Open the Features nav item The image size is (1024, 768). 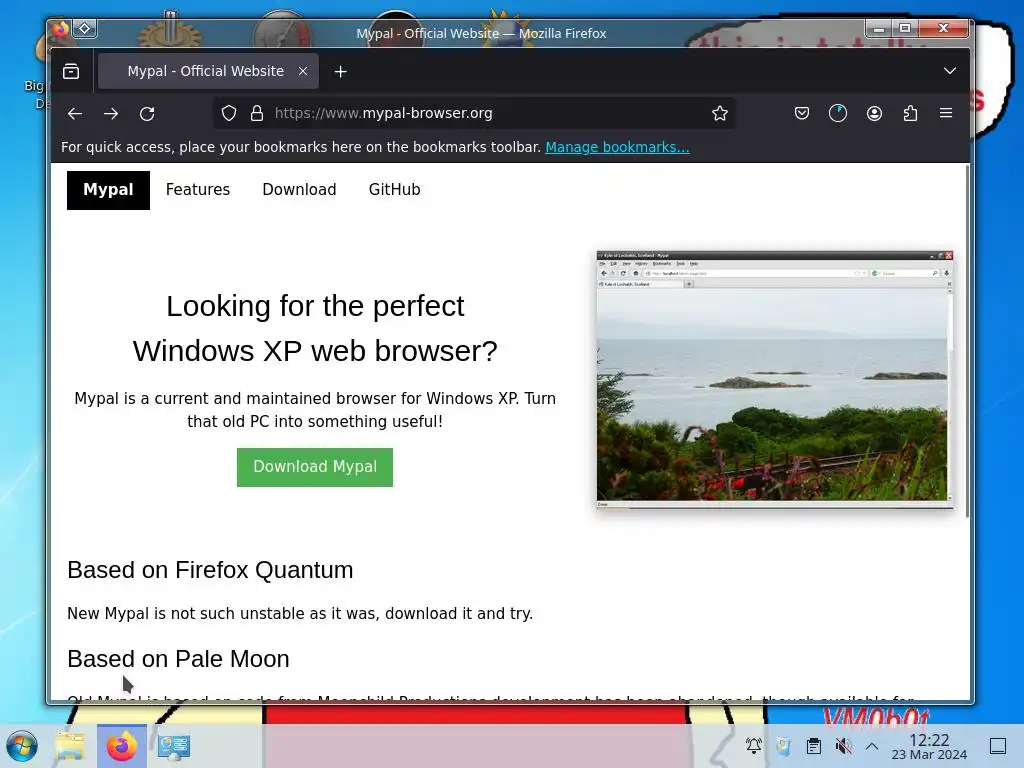coord(198,189)
